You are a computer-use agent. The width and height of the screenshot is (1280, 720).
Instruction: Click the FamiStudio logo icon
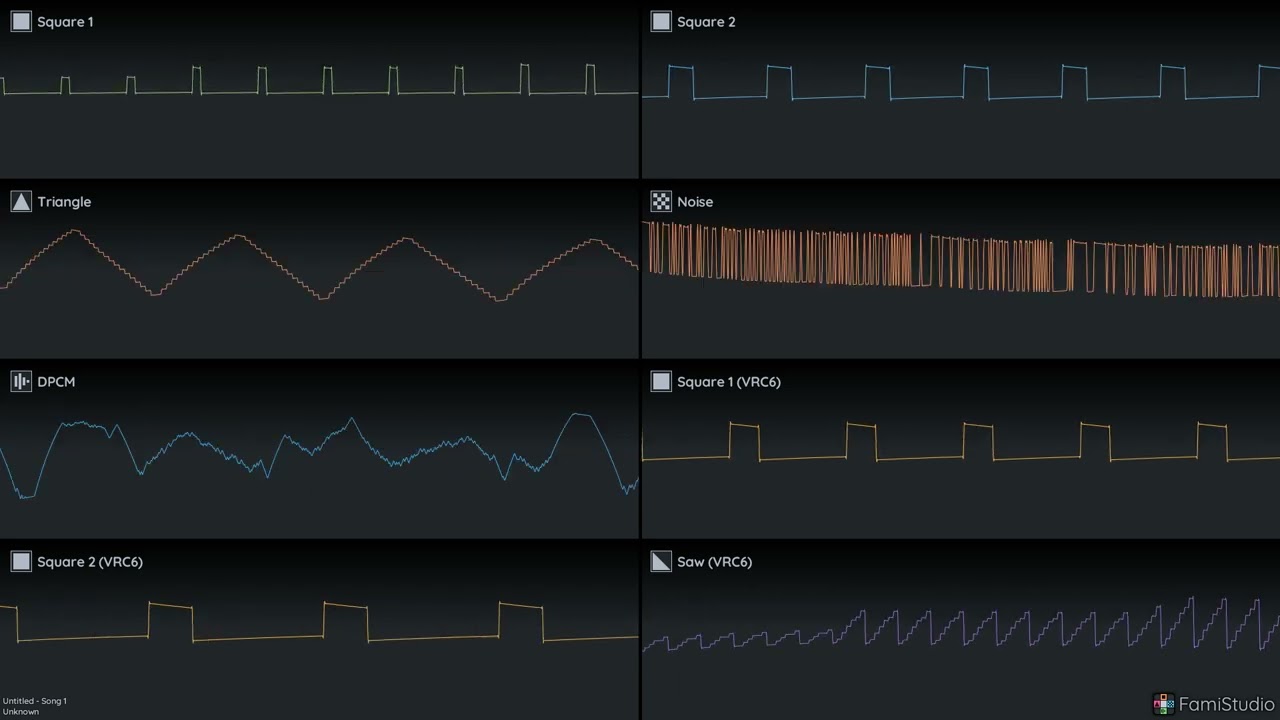tap(1163, 704)
